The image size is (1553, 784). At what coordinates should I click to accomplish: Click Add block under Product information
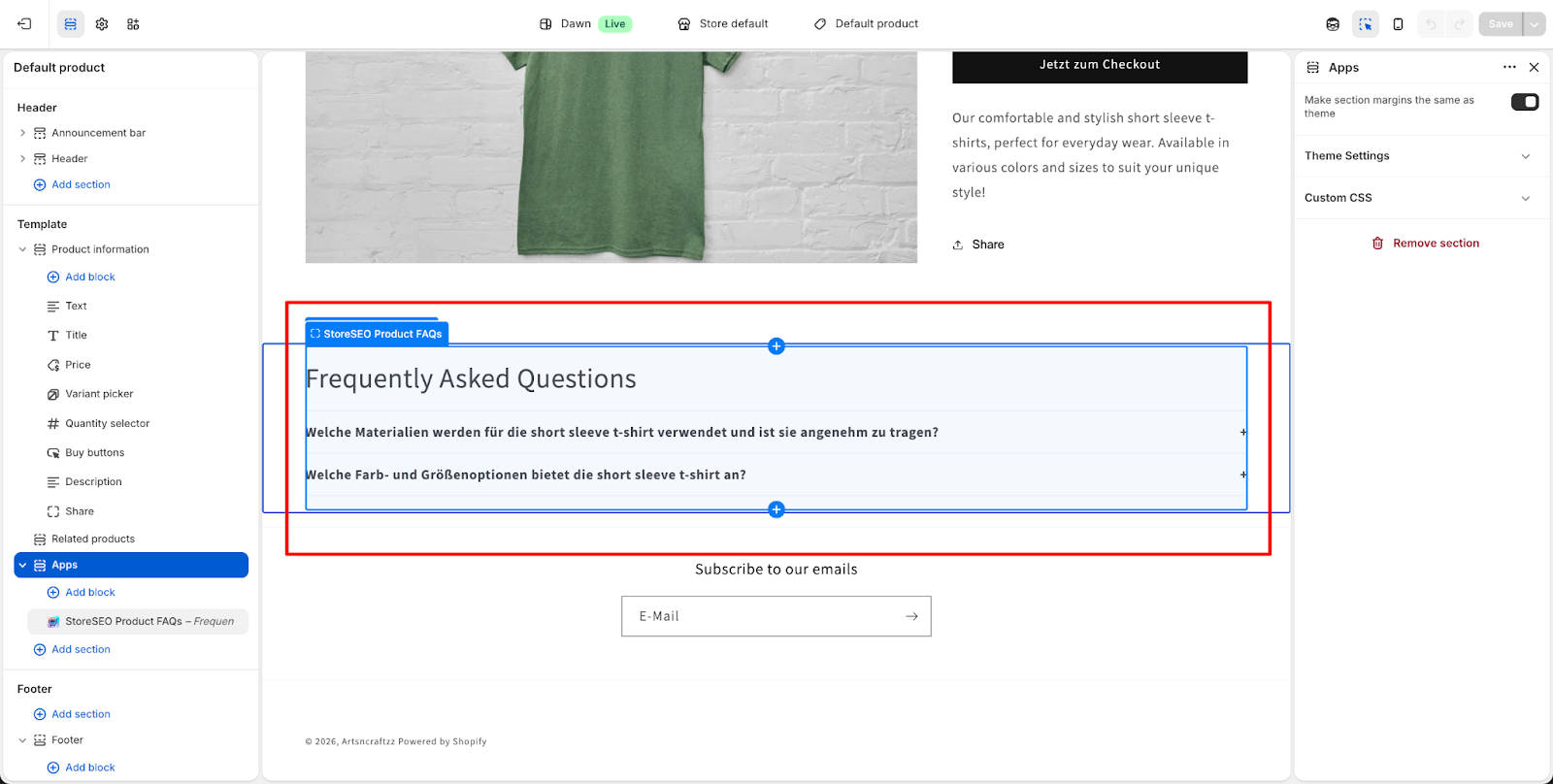pyautogui.click(x=81, y=277)
